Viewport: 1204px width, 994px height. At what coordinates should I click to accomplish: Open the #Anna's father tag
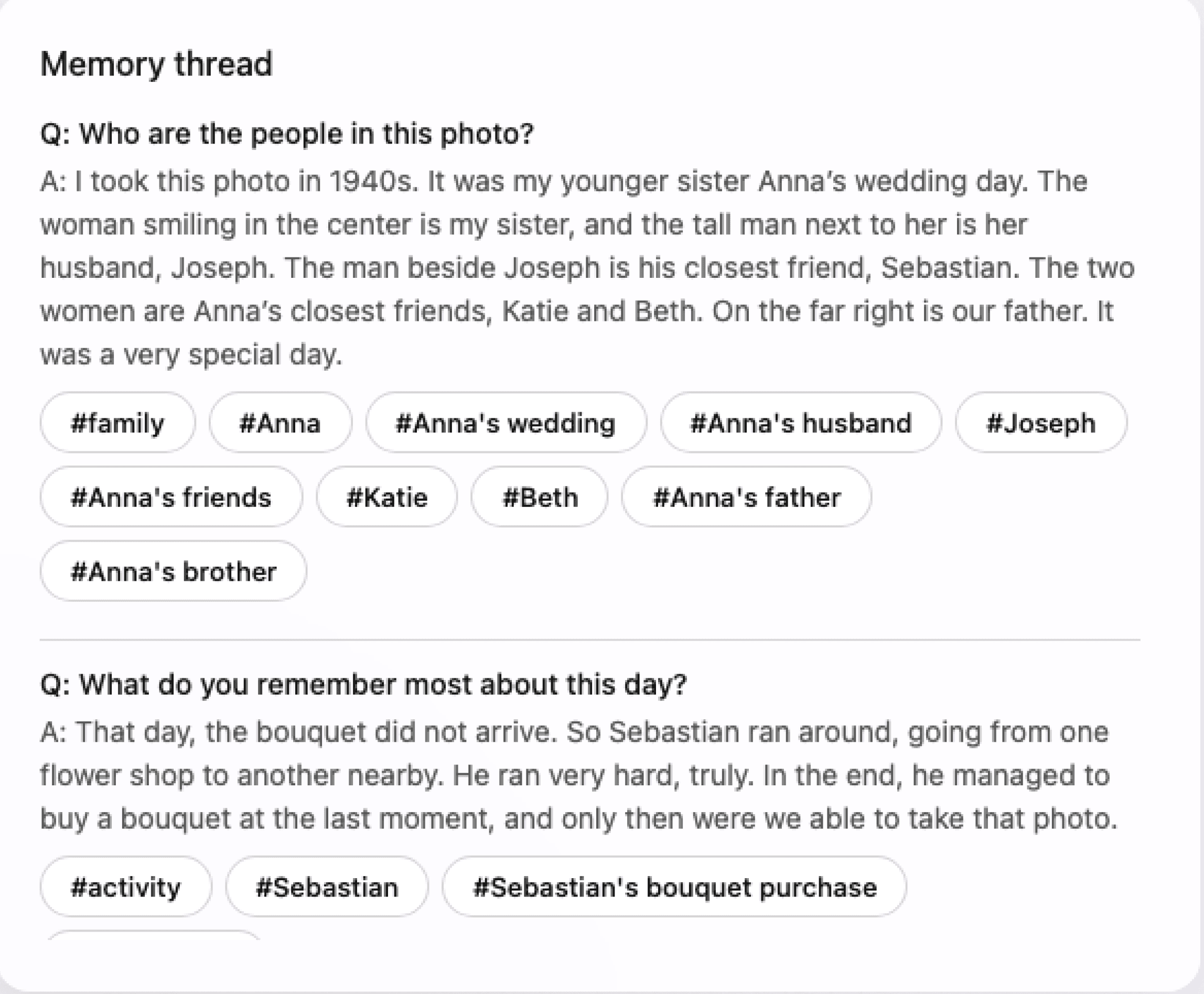(x=746, y=496)
